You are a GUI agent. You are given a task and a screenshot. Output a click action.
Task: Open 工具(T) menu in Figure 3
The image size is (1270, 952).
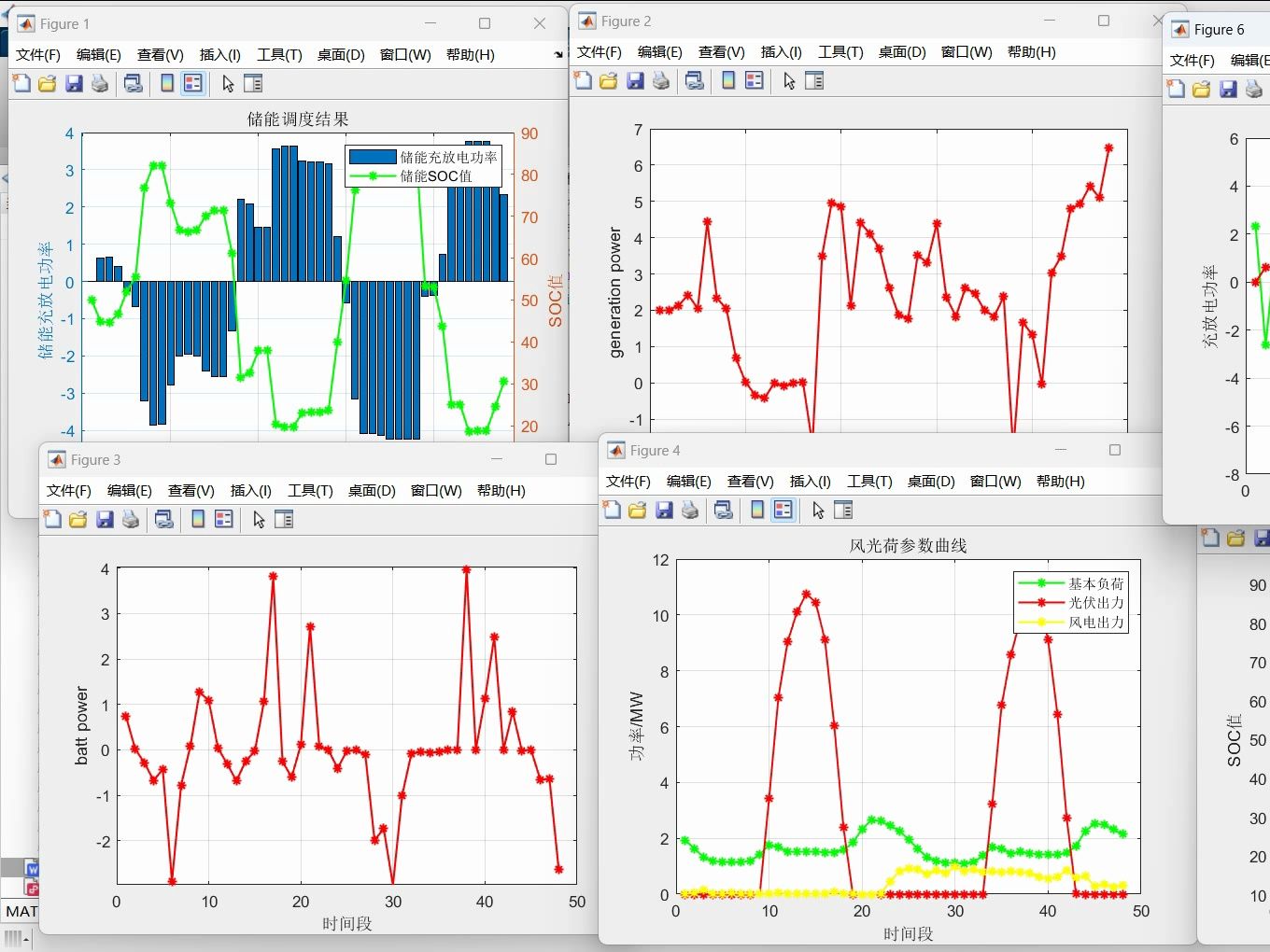310,490
